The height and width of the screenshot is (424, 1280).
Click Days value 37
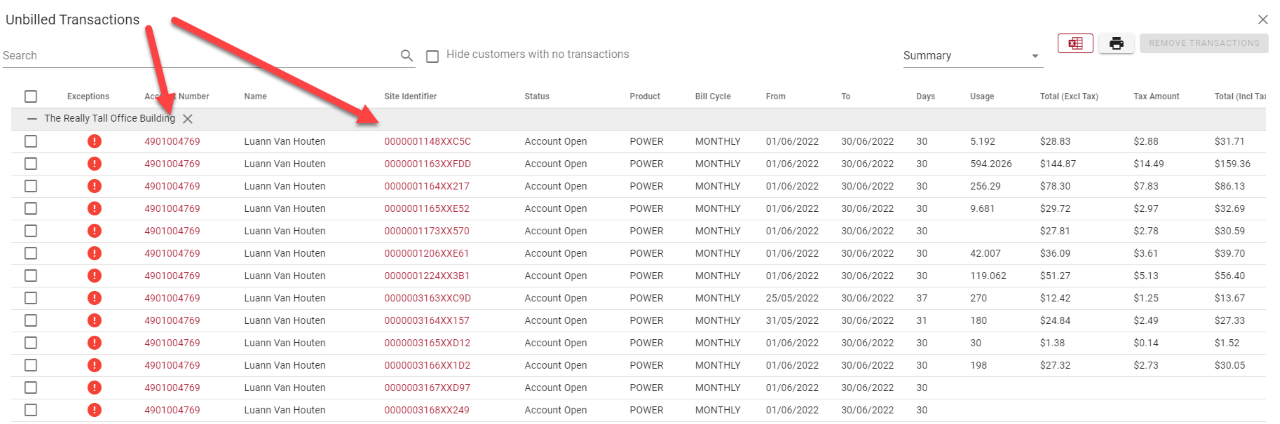(922, 298)
